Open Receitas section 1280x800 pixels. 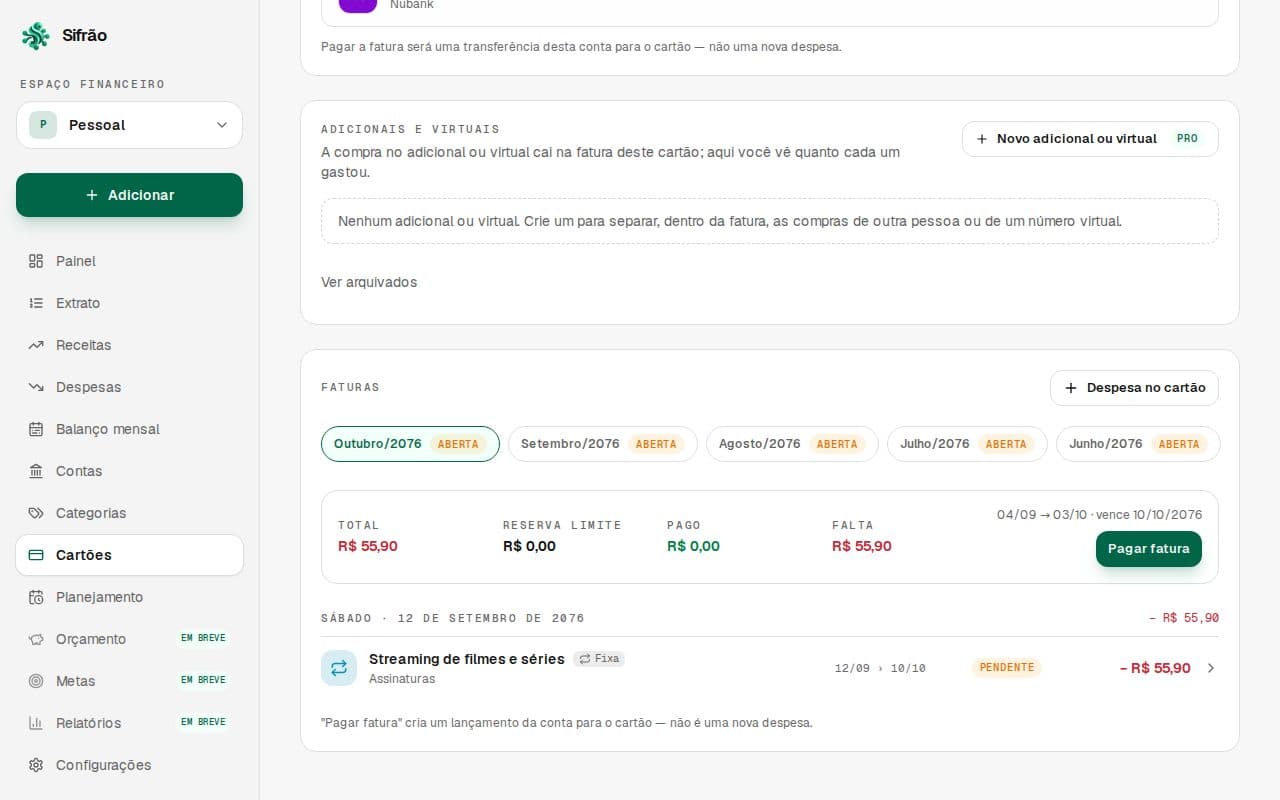coord(129,345)
